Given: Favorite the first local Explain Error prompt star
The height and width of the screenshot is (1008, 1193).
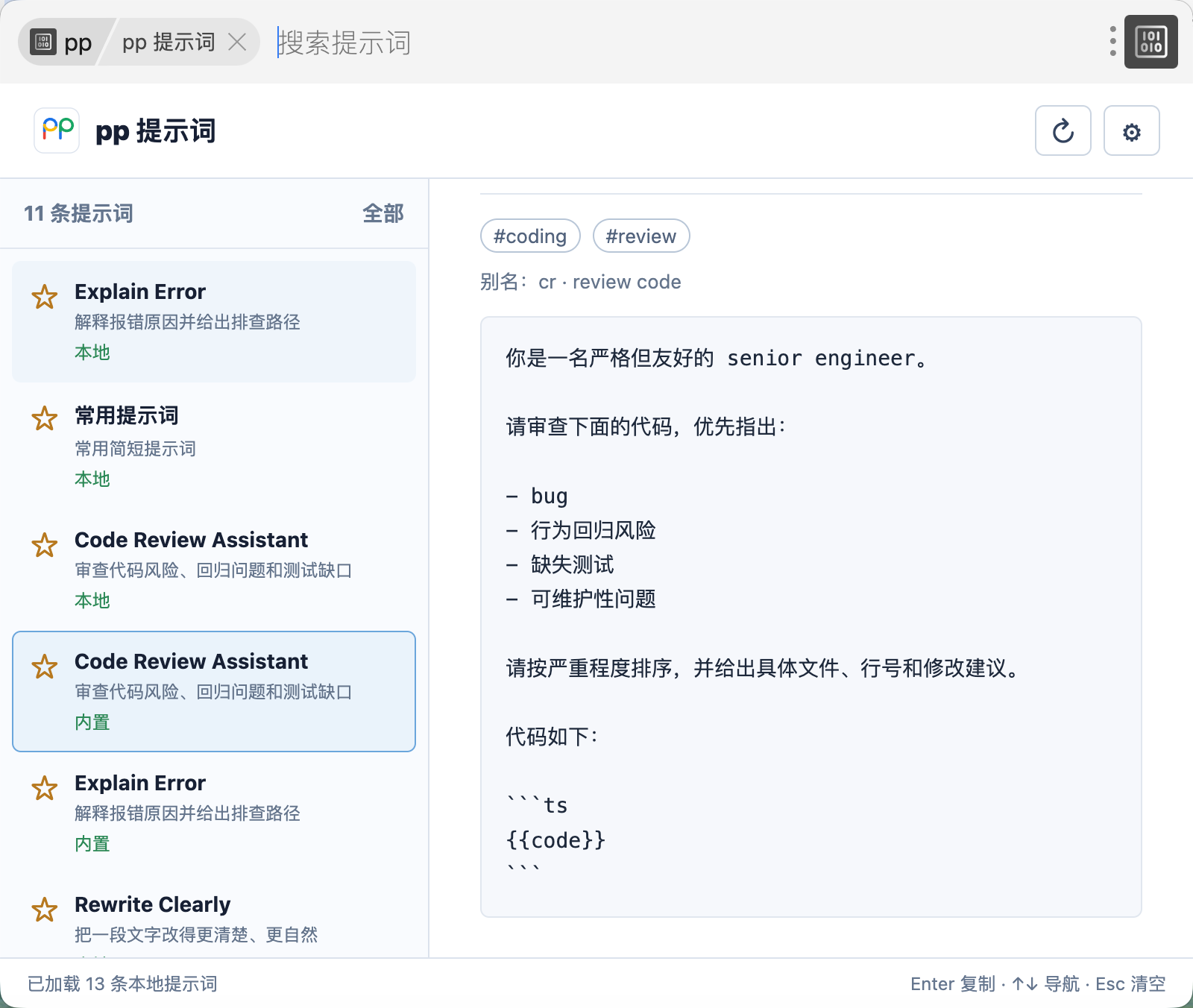Looking at the screenshot, I should coord(45,297).
